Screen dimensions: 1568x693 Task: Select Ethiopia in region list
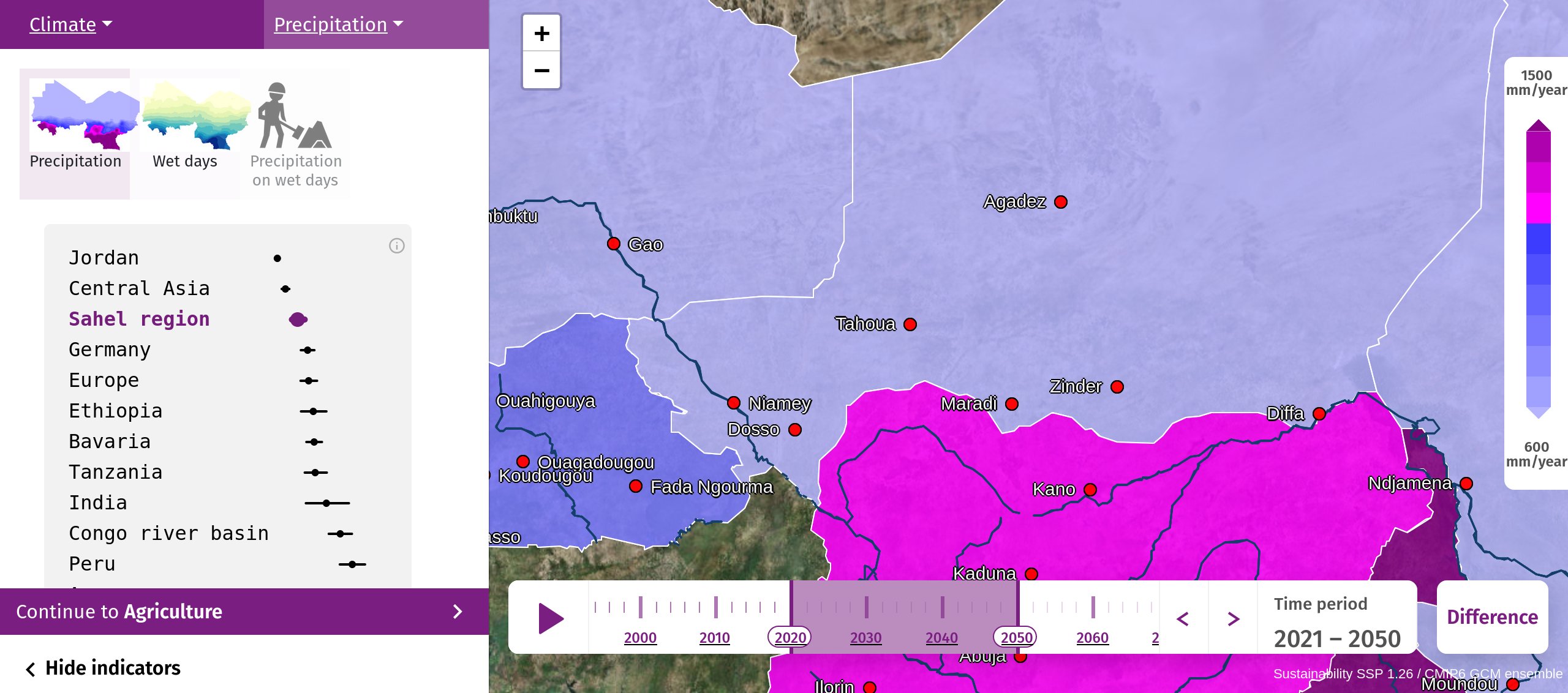click(x=227, y=411)
